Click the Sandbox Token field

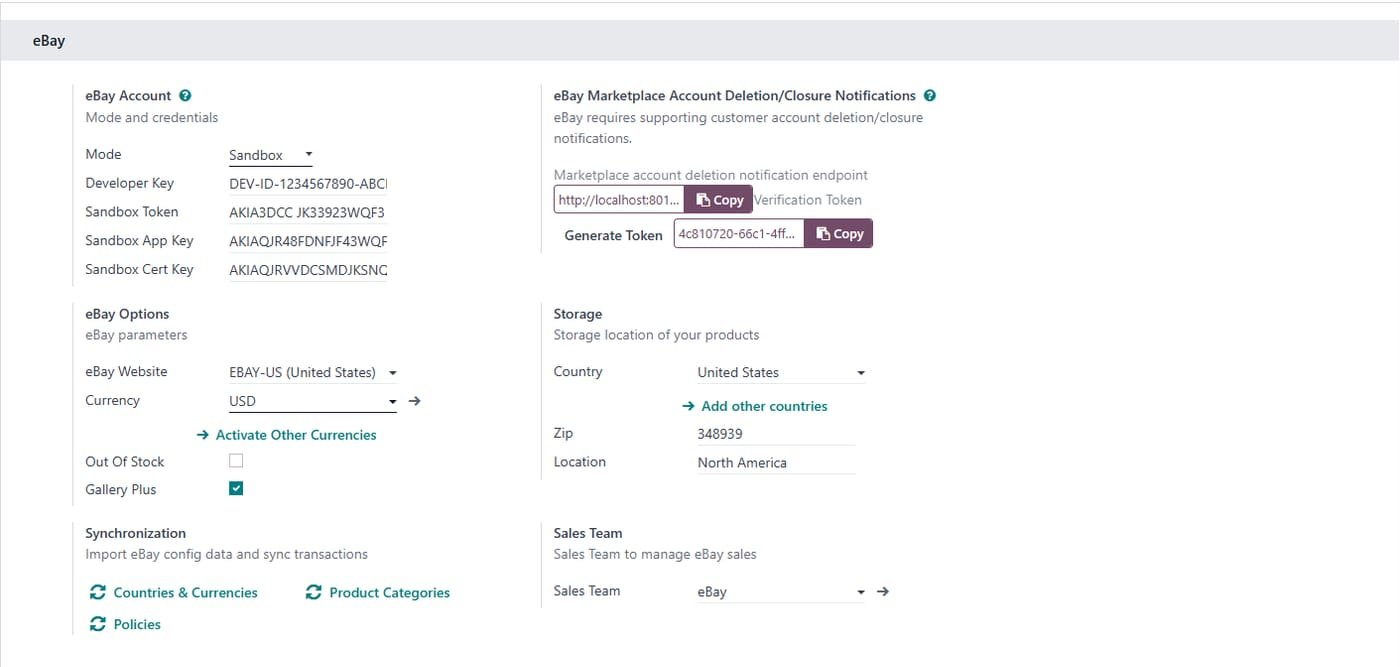pyautogui.click(x=308, y=213)
